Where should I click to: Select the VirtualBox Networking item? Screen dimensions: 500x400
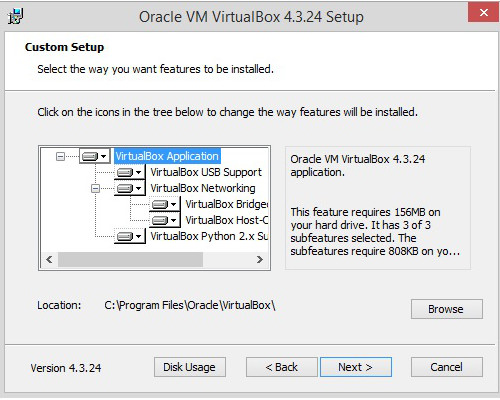point(203,188)
